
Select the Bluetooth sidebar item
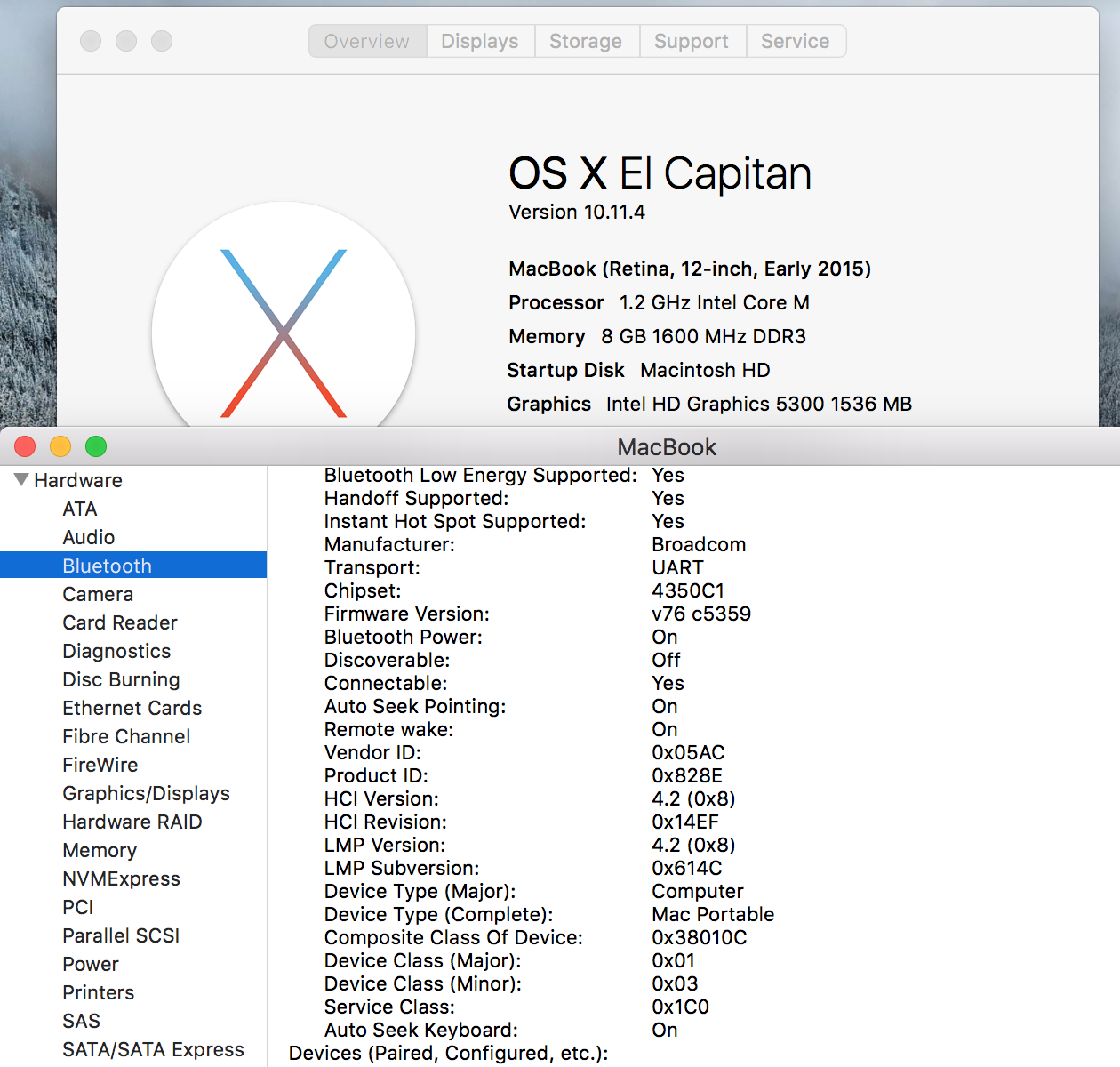(133, 566)
